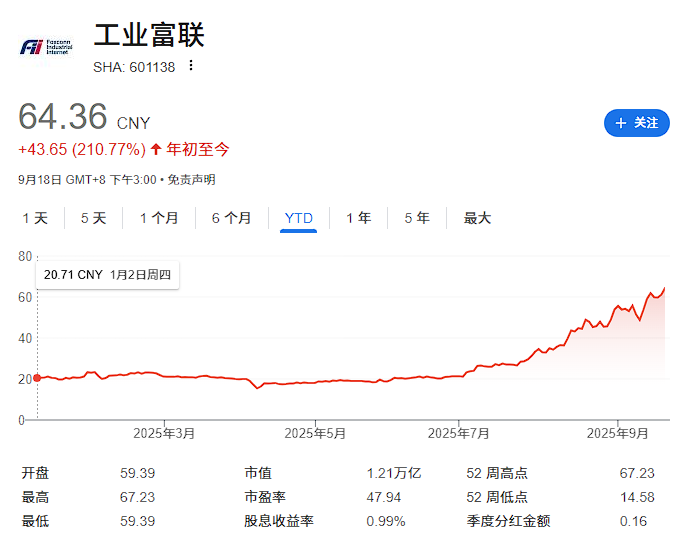Select the YTD tab
This screenshot has width=685, height=552.
click(x=298, y=218)
